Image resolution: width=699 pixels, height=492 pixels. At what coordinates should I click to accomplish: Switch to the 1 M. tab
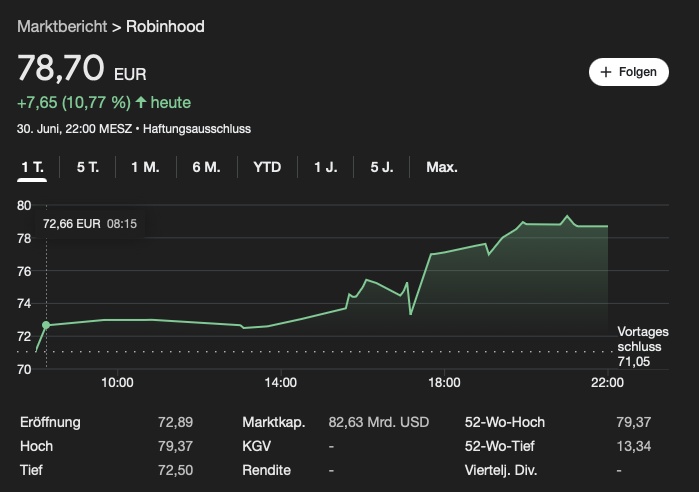pyautogui.click(x=145, y=167)
